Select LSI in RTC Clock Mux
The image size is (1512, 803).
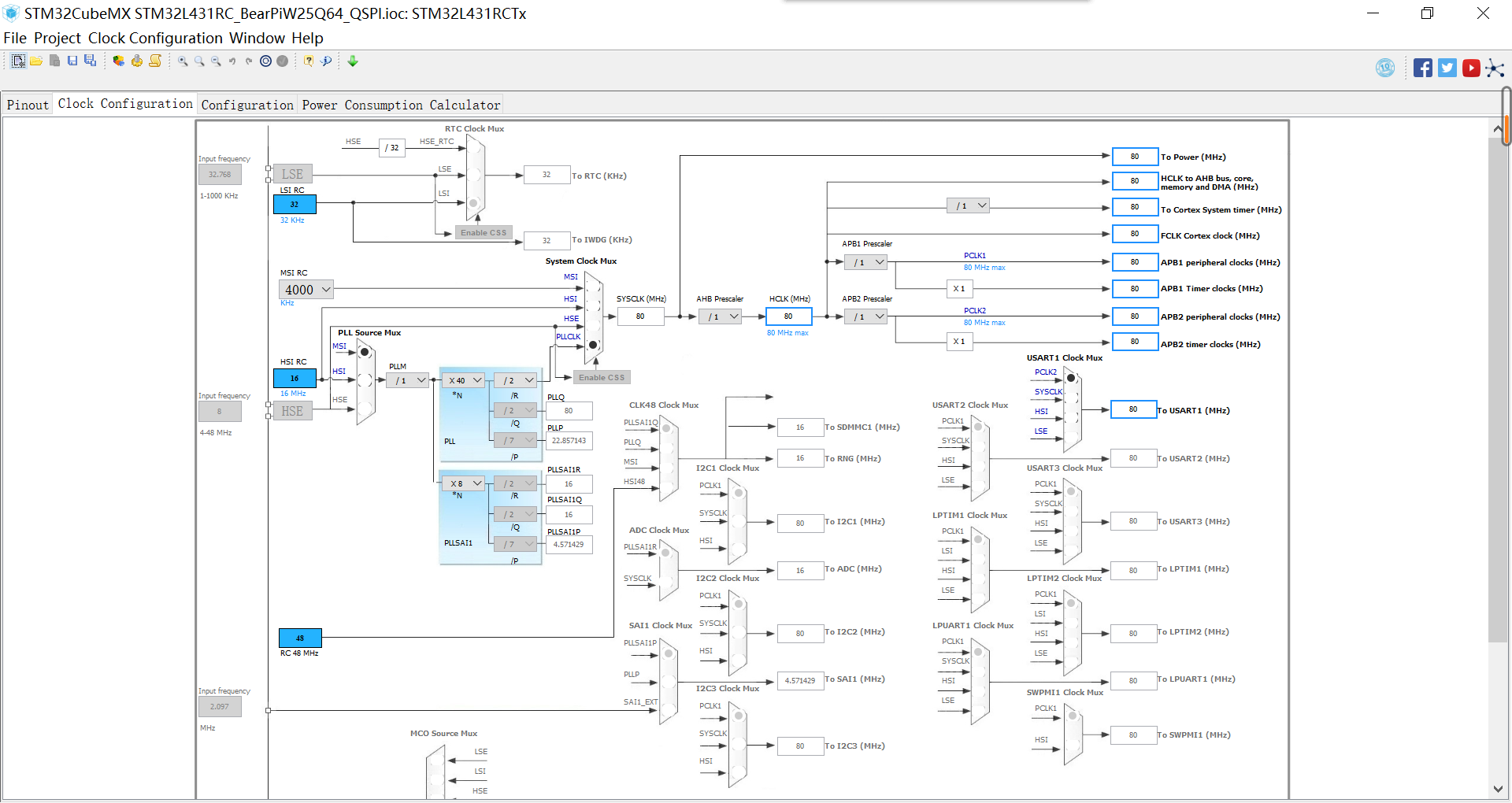pyautogui.click(x=473, y=202)
